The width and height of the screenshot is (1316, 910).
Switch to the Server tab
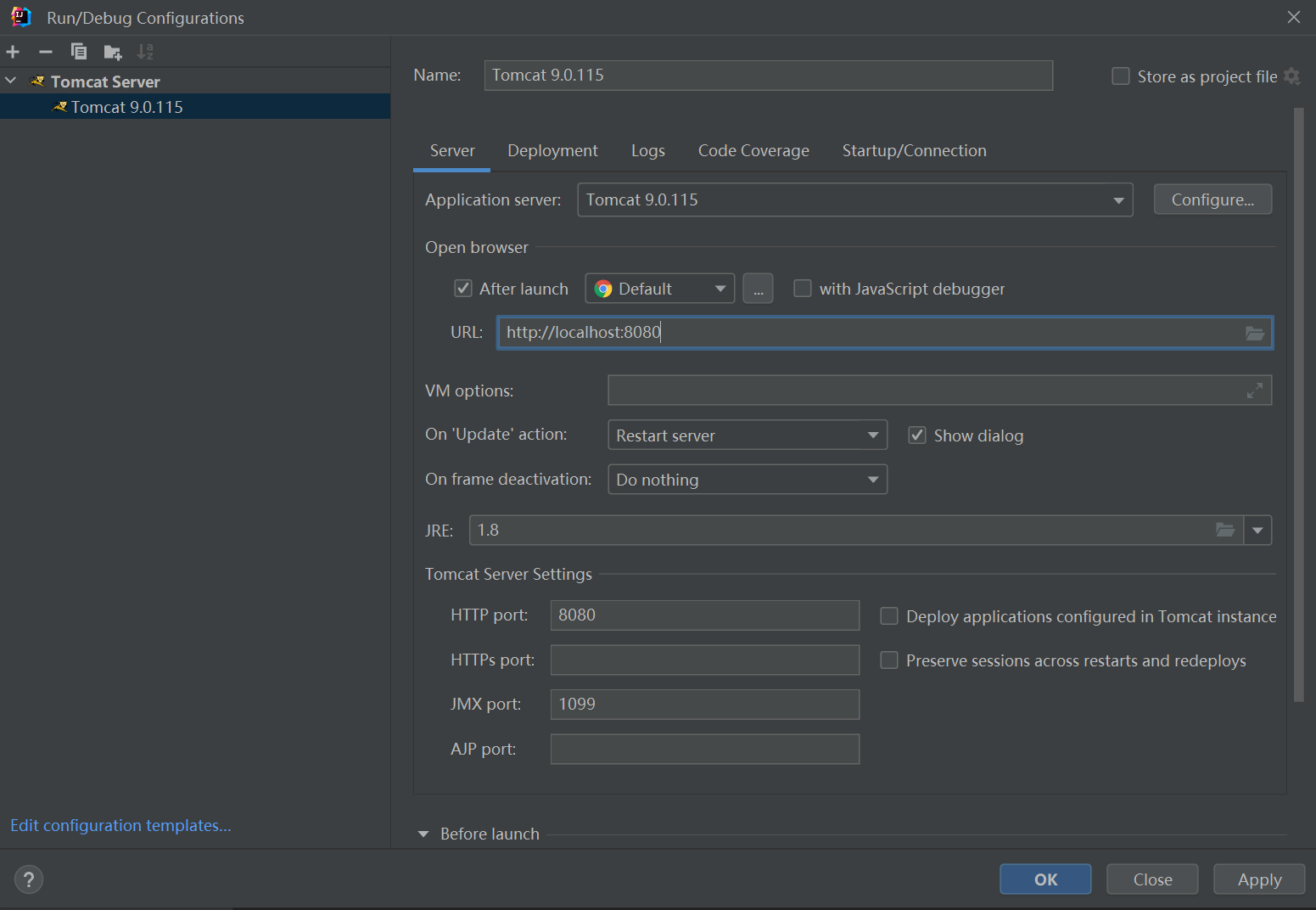(x=452, y=151)
